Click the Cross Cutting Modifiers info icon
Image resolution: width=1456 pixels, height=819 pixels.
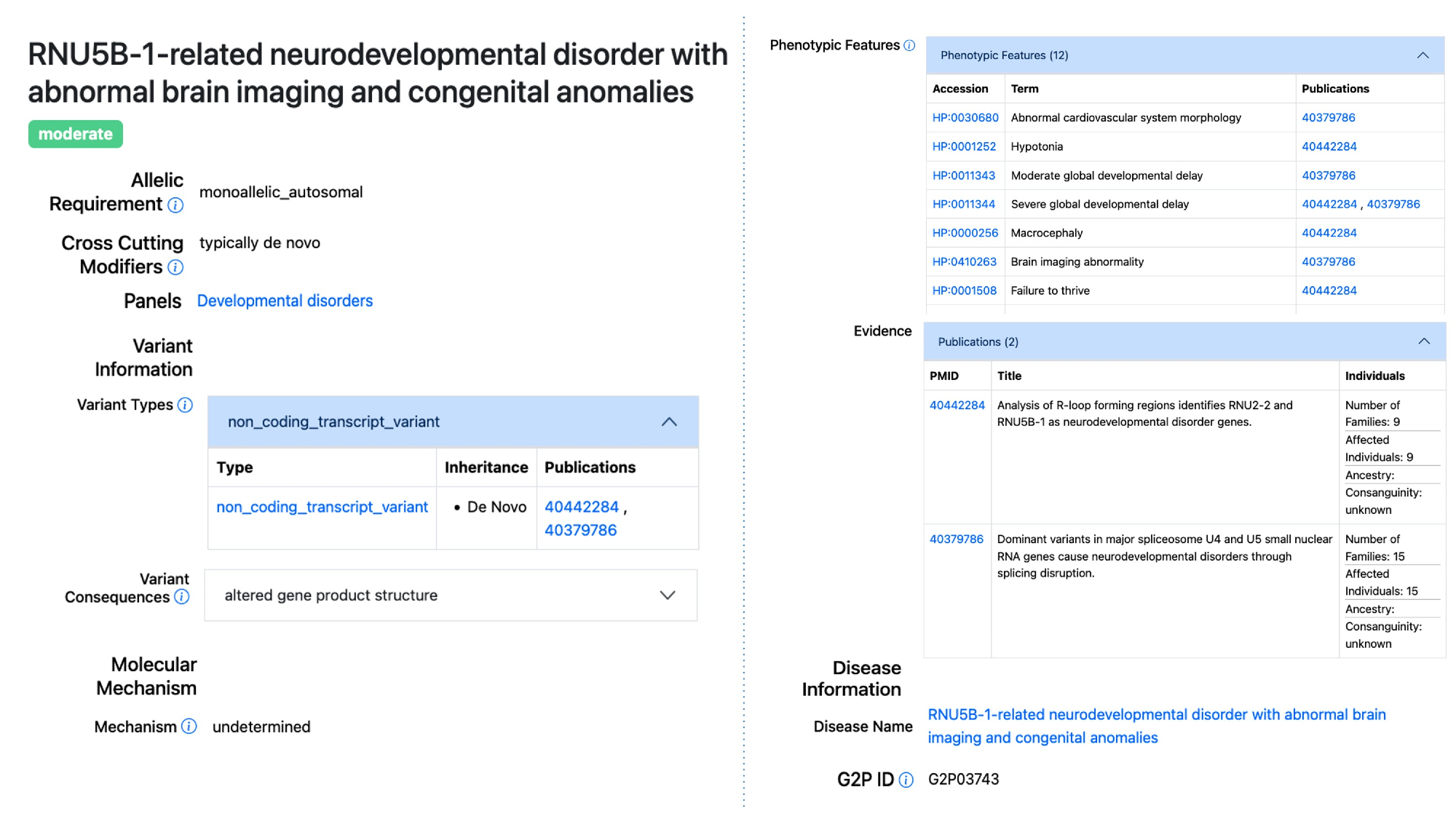click(175, 267)
